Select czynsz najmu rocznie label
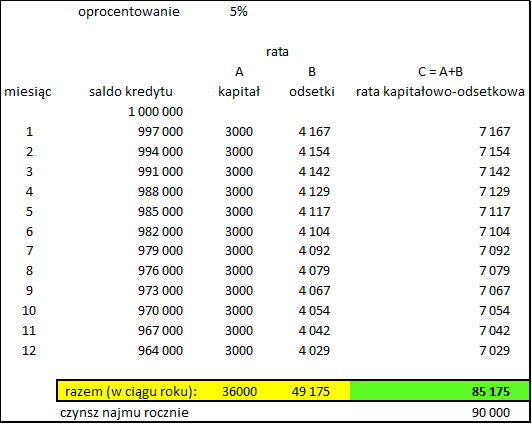 [x=124, y=413]
